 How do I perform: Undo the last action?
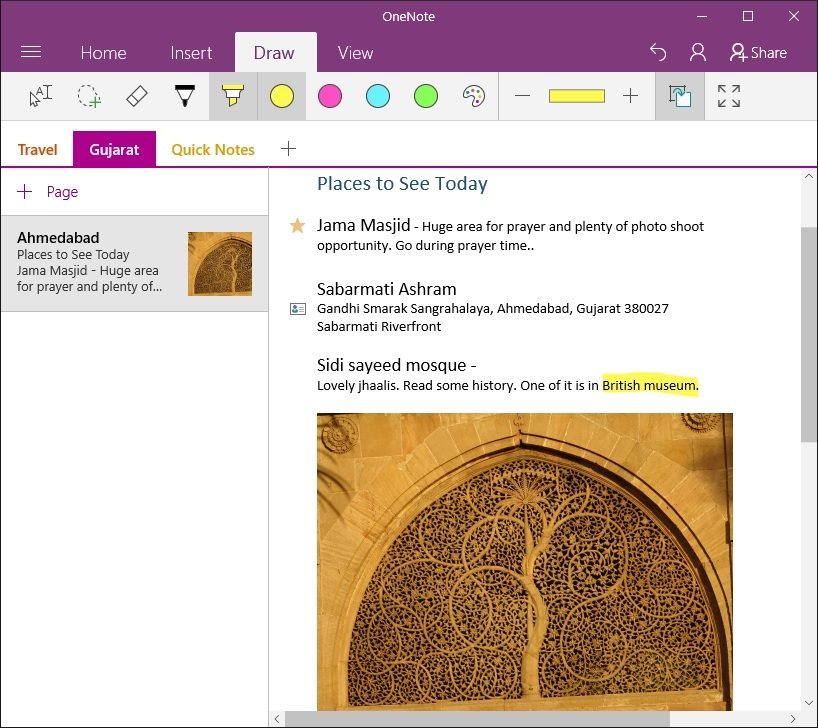657,52
